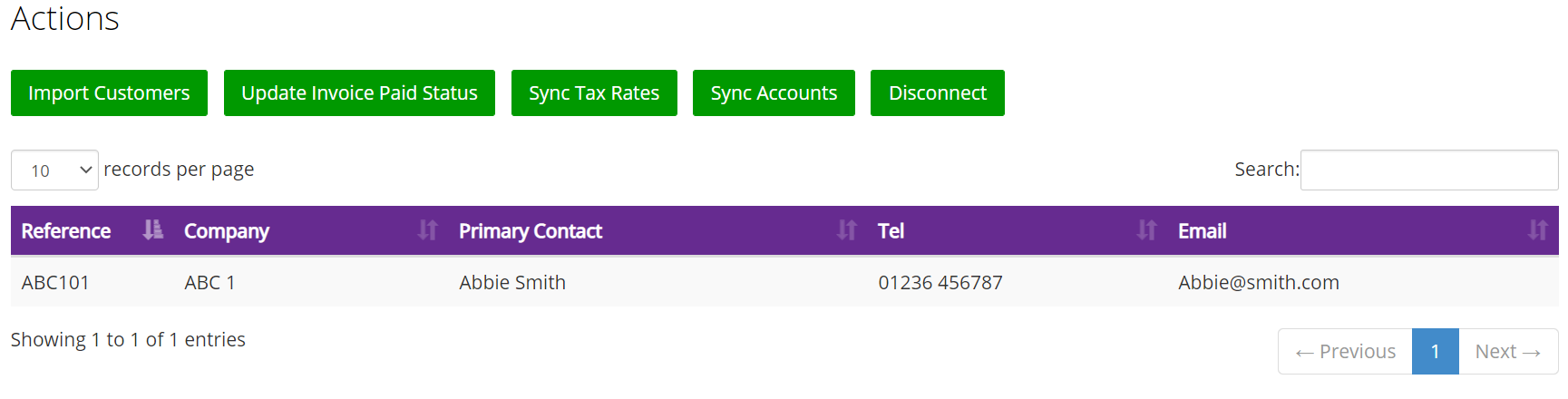Go to the Next page
The image size is (1568, 399).
point(1508,351)
